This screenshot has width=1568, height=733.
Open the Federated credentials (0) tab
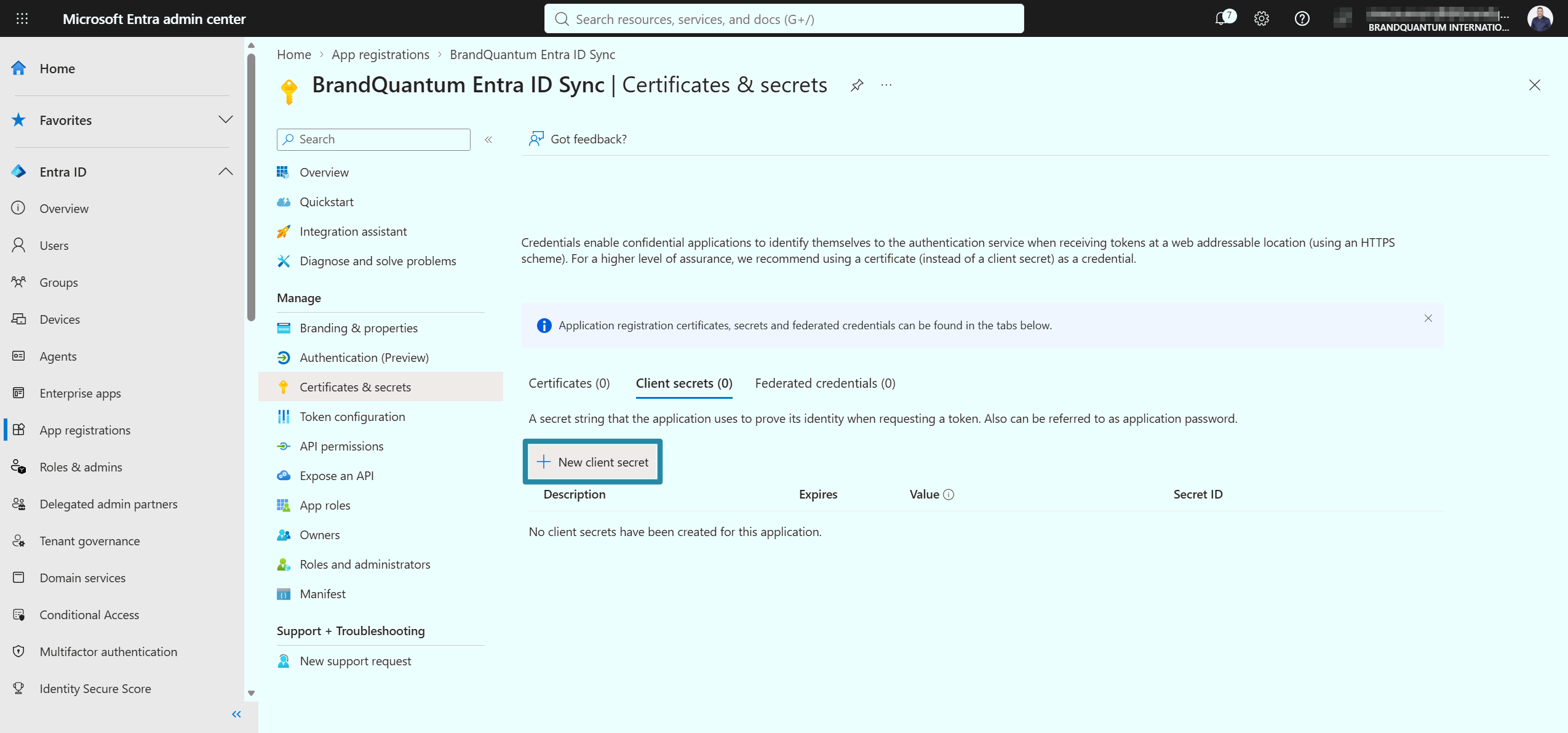(x=825, y=383)
